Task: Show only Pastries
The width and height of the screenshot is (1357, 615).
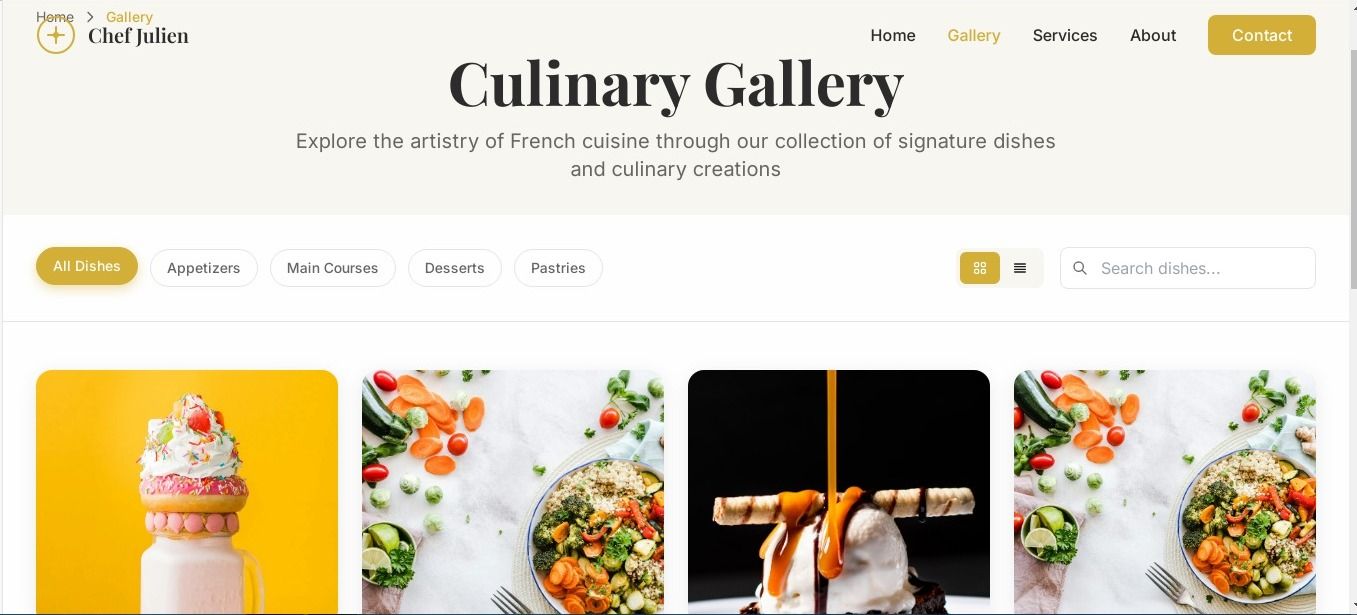Action: (558, 268)
